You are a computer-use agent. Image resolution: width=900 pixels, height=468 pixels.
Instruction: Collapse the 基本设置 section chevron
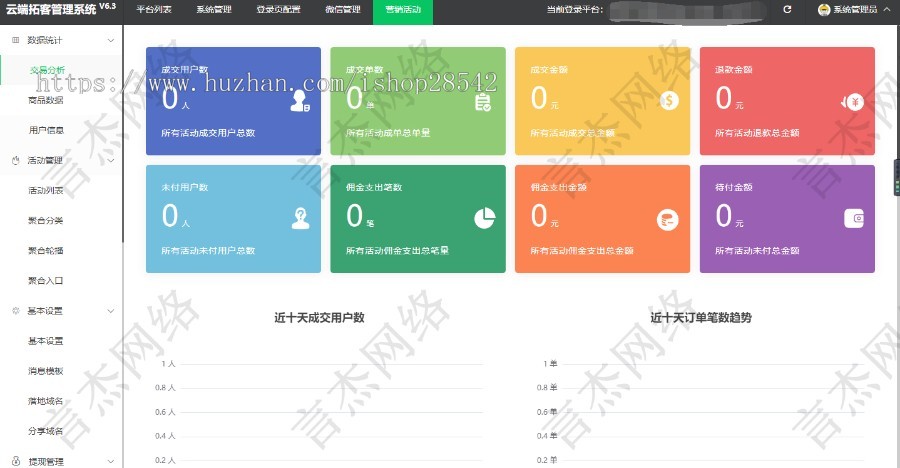(x=111, y=311)
